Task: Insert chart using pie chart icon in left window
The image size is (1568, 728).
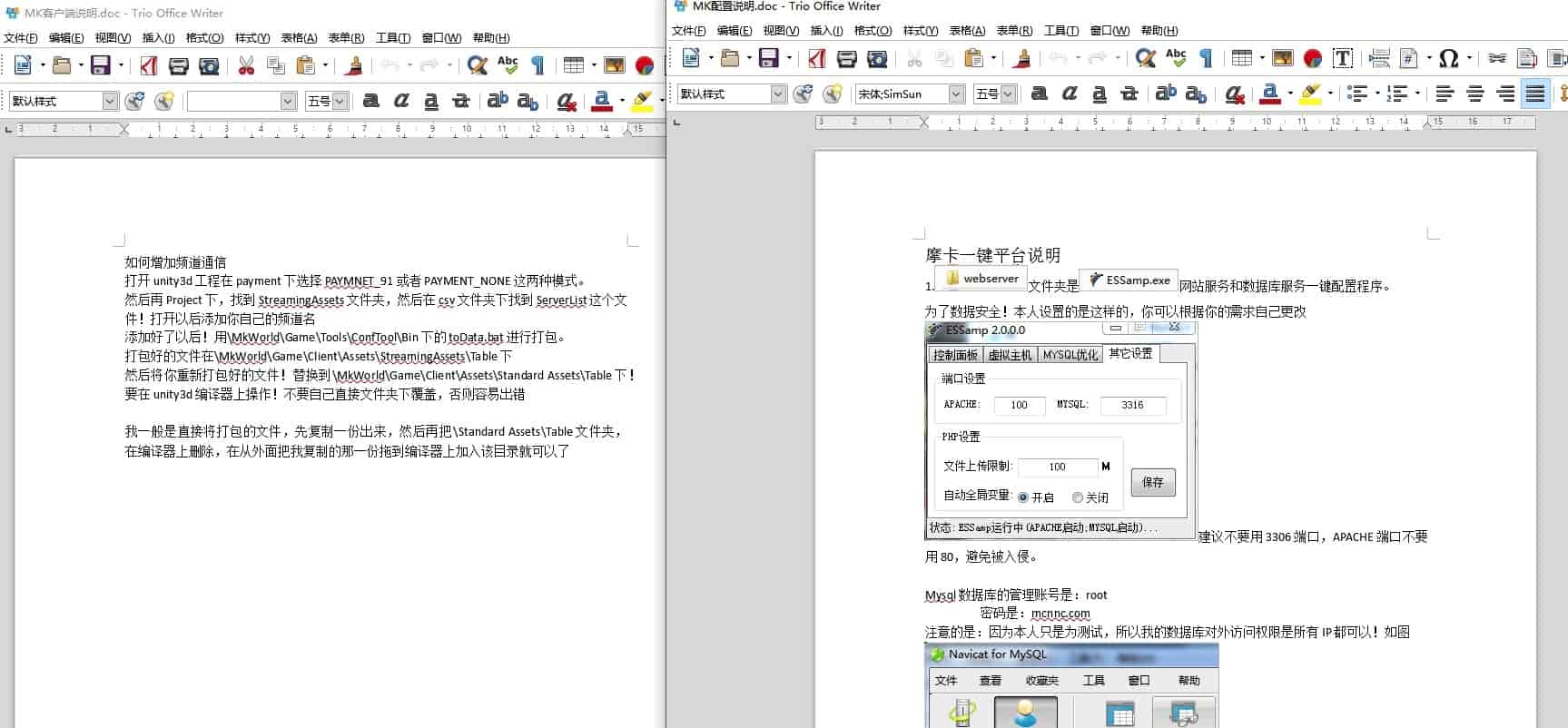Action: tap(645, 65)
